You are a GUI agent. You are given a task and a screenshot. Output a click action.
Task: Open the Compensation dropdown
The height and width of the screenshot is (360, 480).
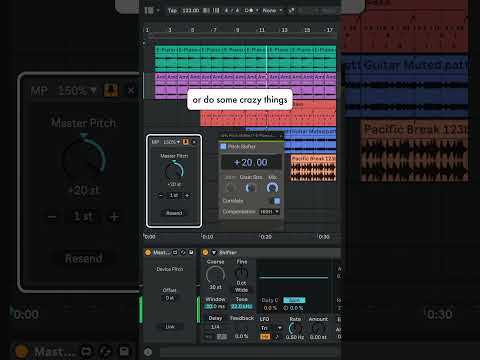click(x=269, y=212)
